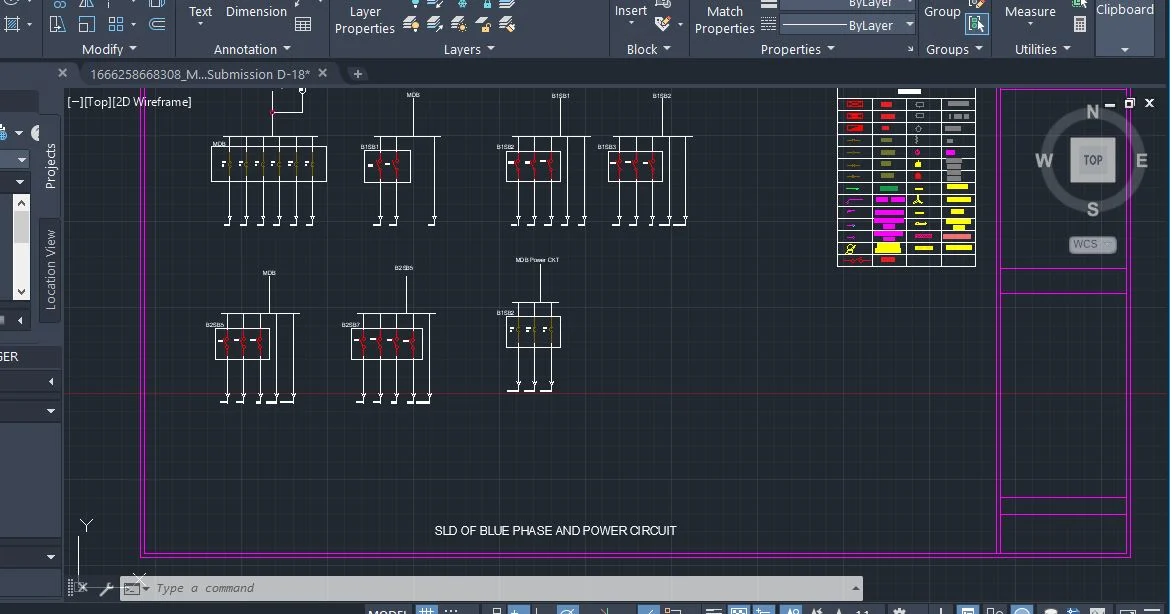Expand the Utilities panel dropdown

[x=1067, y=49]
